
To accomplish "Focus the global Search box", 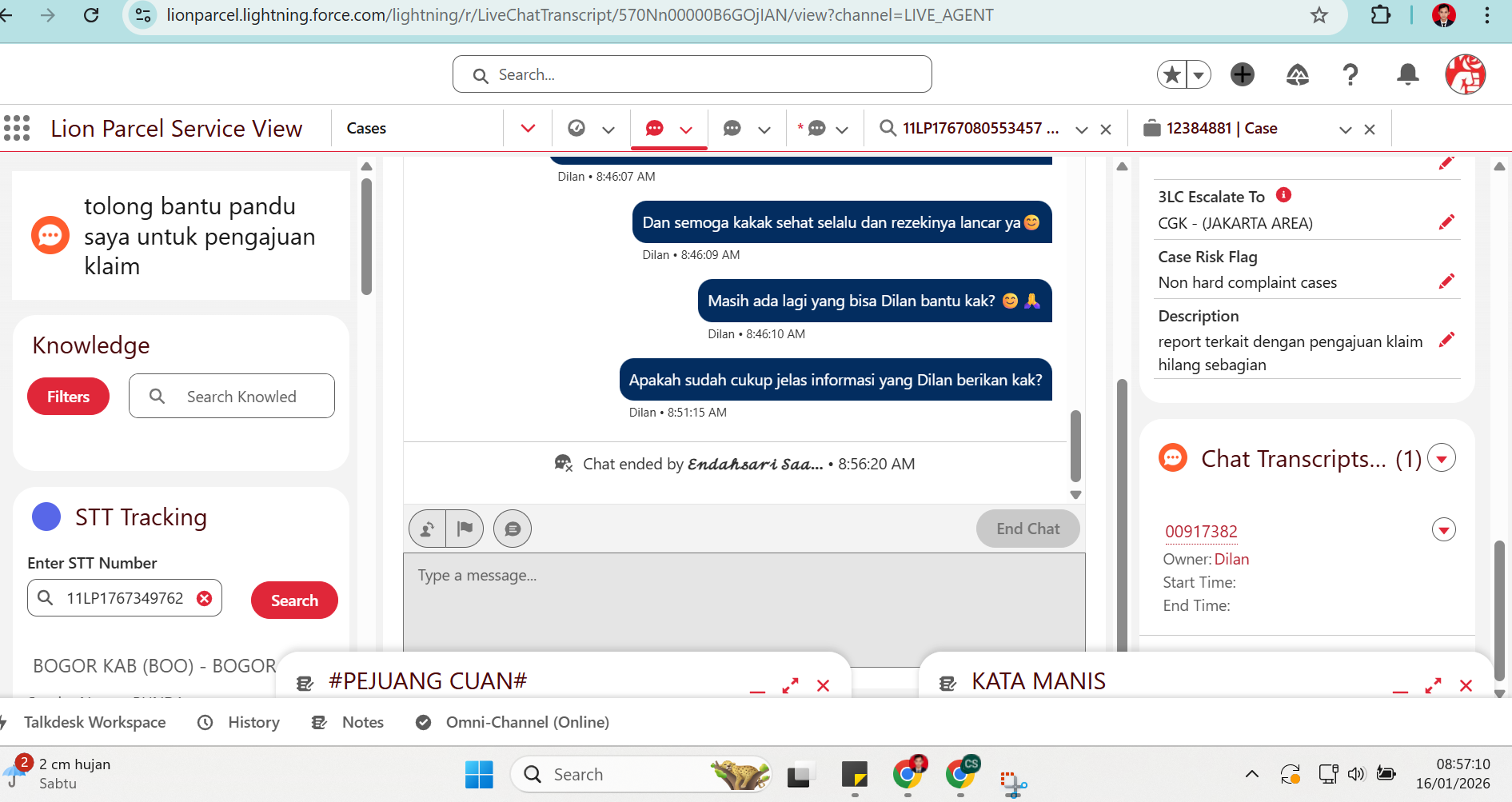I will click(692, 74).
